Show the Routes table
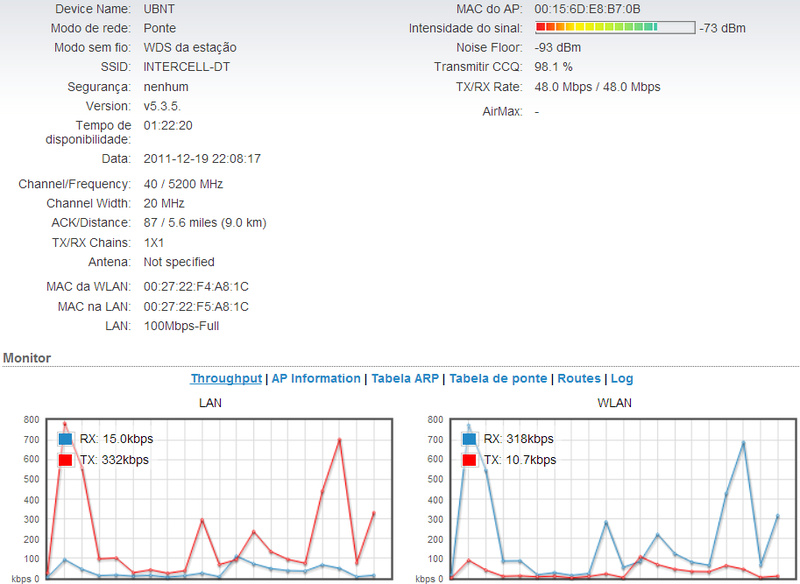The image size is (800, 584). [x=579, y=378]
